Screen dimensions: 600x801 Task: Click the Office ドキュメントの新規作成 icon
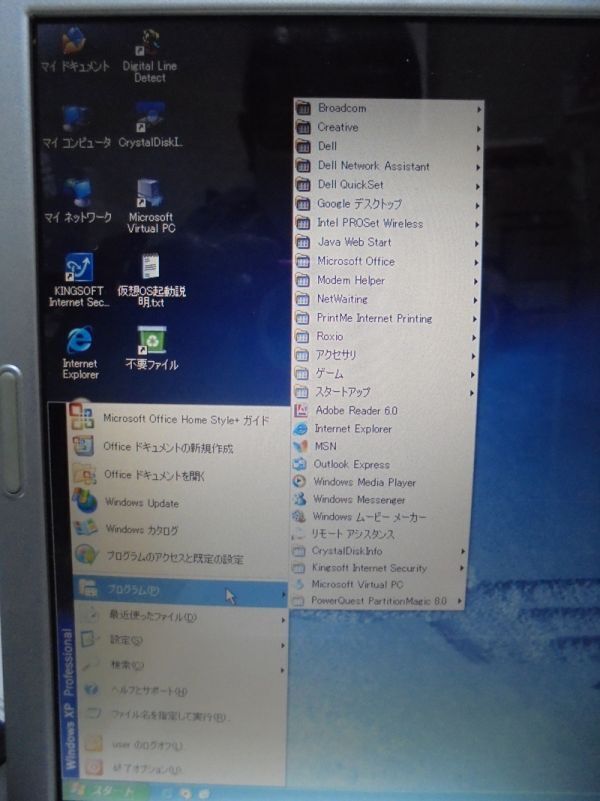pyautogui.click(x=83, y=445)
